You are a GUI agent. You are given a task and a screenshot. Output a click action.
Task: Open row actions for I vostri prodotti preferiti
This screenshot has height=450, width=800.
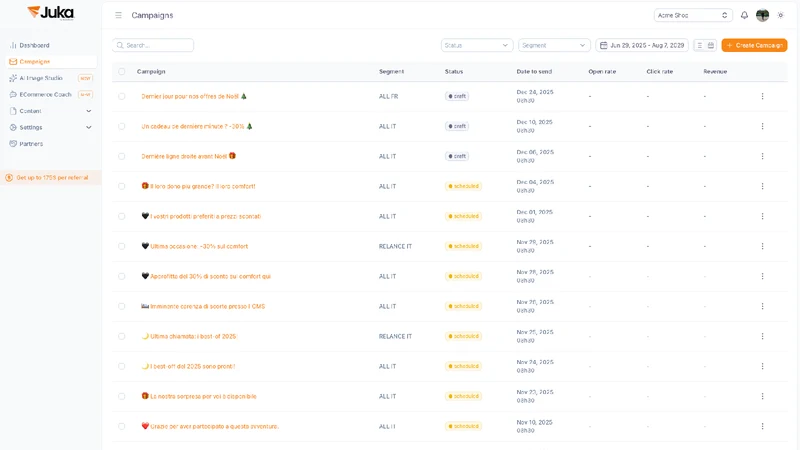point(762,216)
